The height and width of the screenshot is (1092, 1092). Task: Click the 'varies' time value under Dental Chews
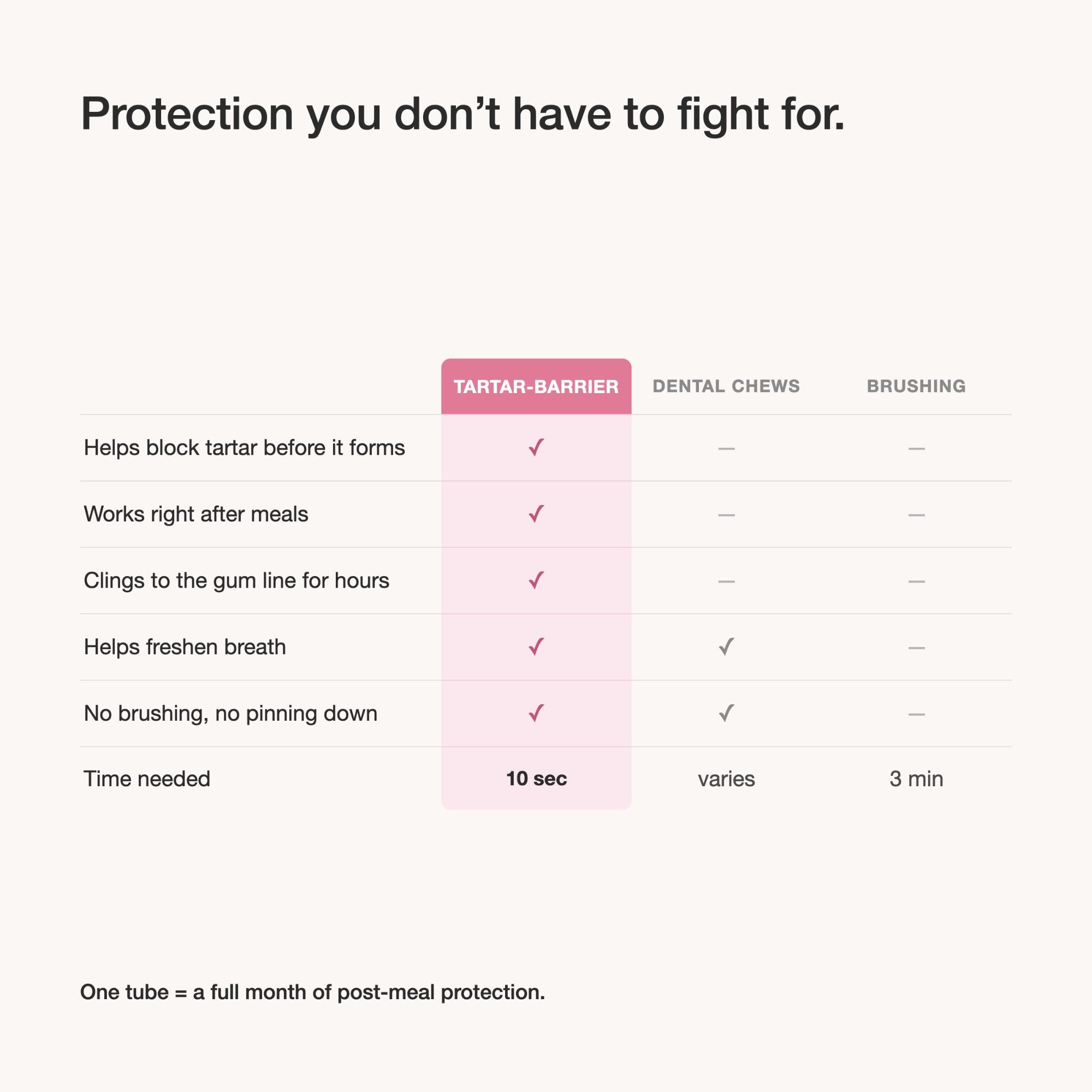pos(726,779)
